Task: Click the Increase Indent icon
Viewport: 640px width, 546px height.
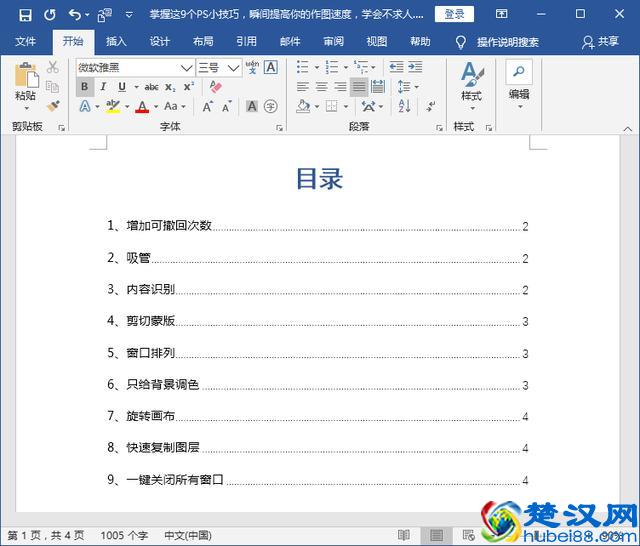Action: coord(415,67)
